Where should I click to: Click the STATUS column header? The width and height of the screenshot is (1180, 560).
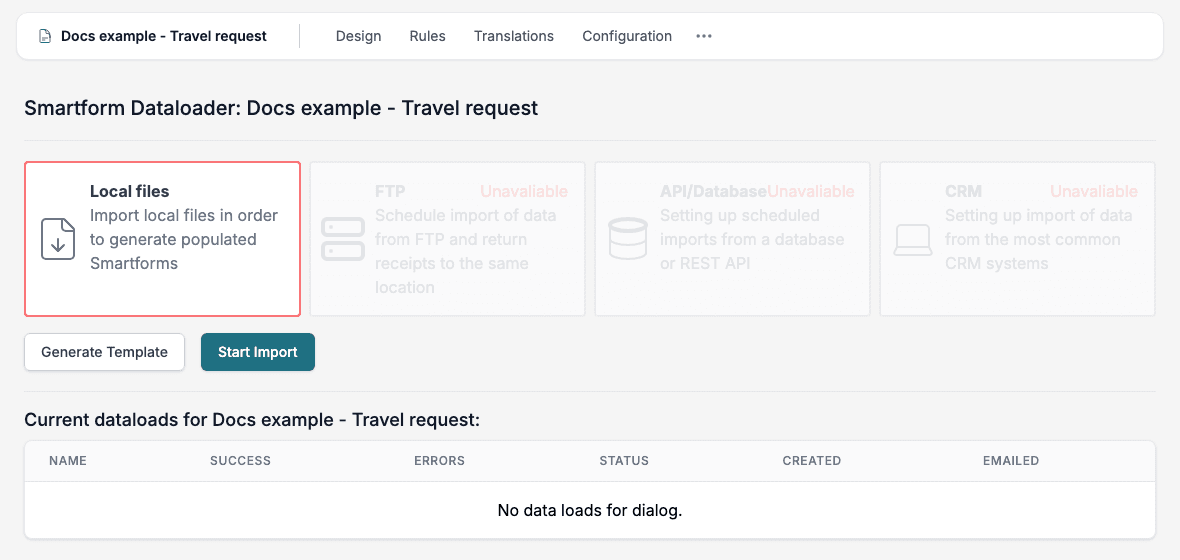pos(624,461)
